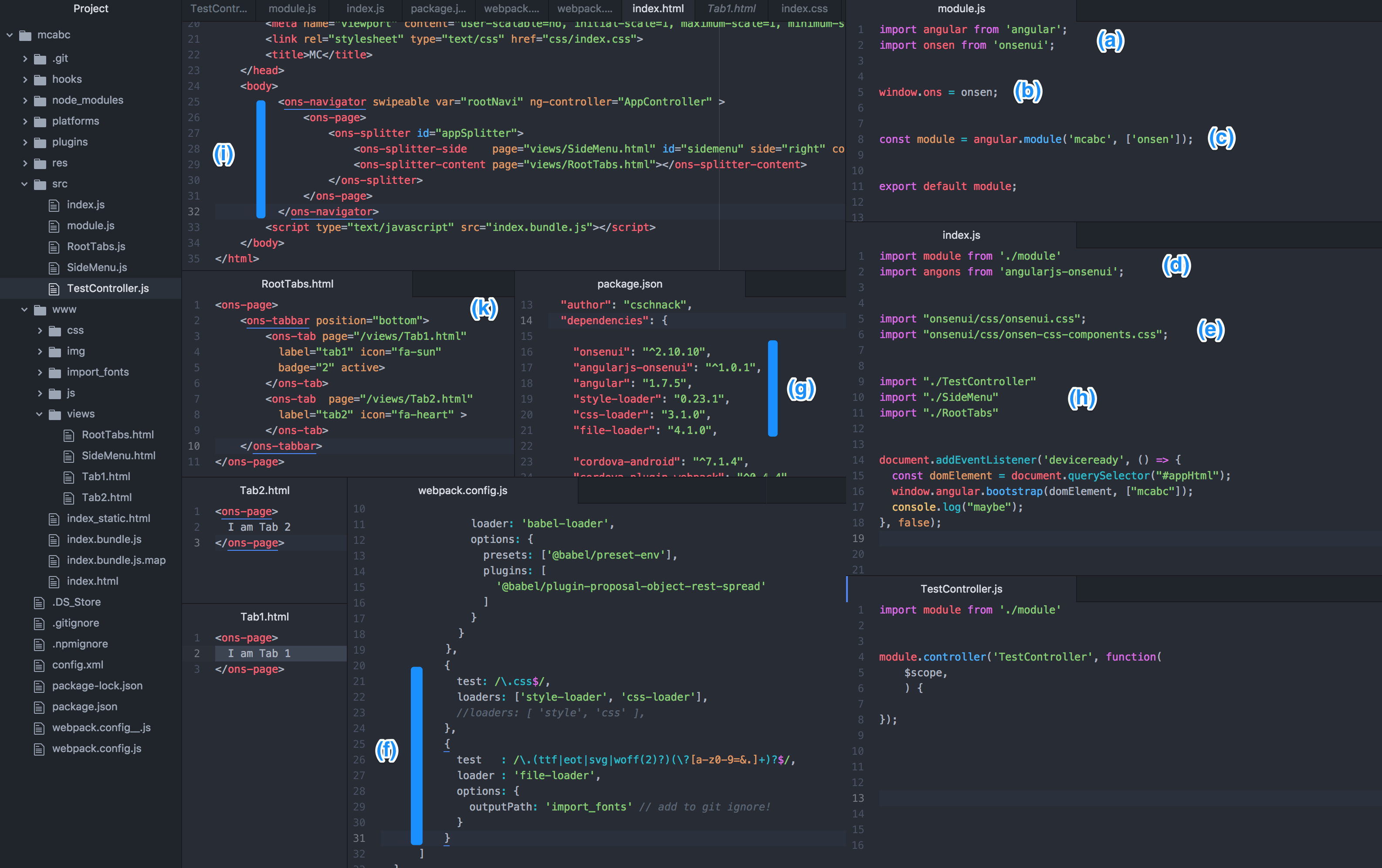The height and width of the screenshot is (868, 1382).
Task: Click the 'I am Tab 1' code line
Action: tap(259, 653)
